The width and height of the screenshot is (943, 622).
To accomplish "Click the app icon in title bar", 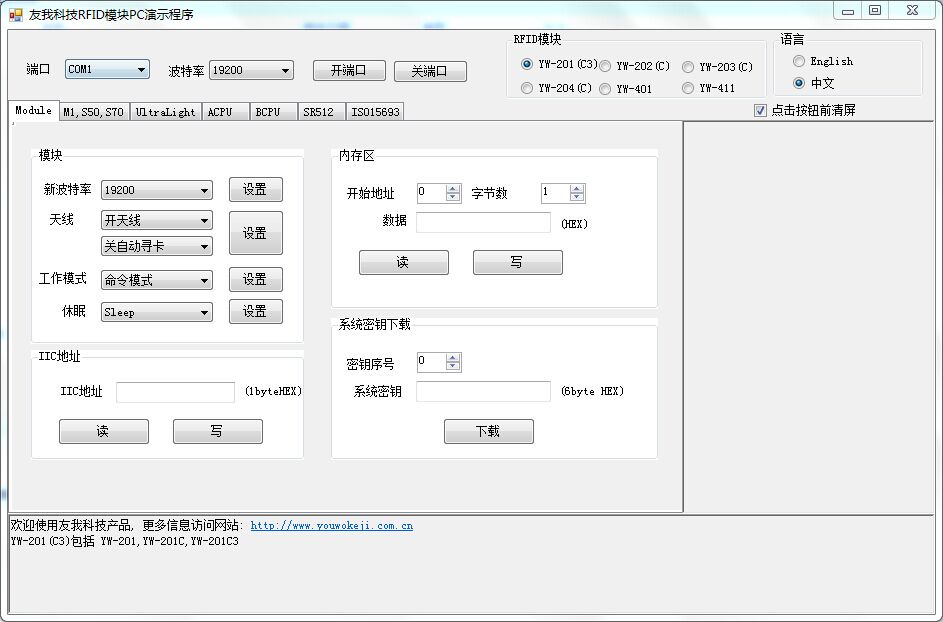I will tap(15, 14).
